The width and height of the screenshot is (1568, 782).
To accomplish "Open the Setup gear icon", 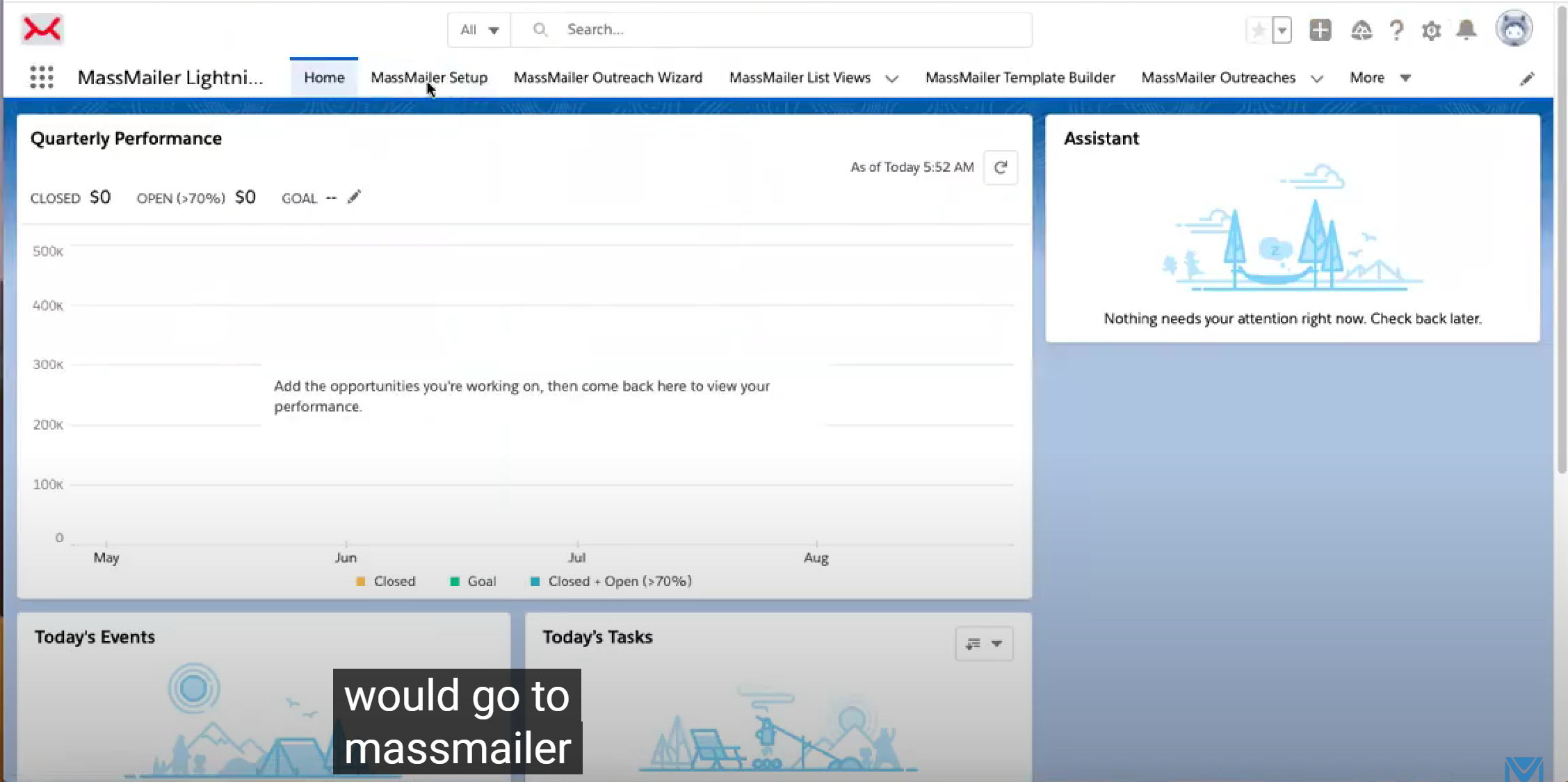I will [1431, 31].
